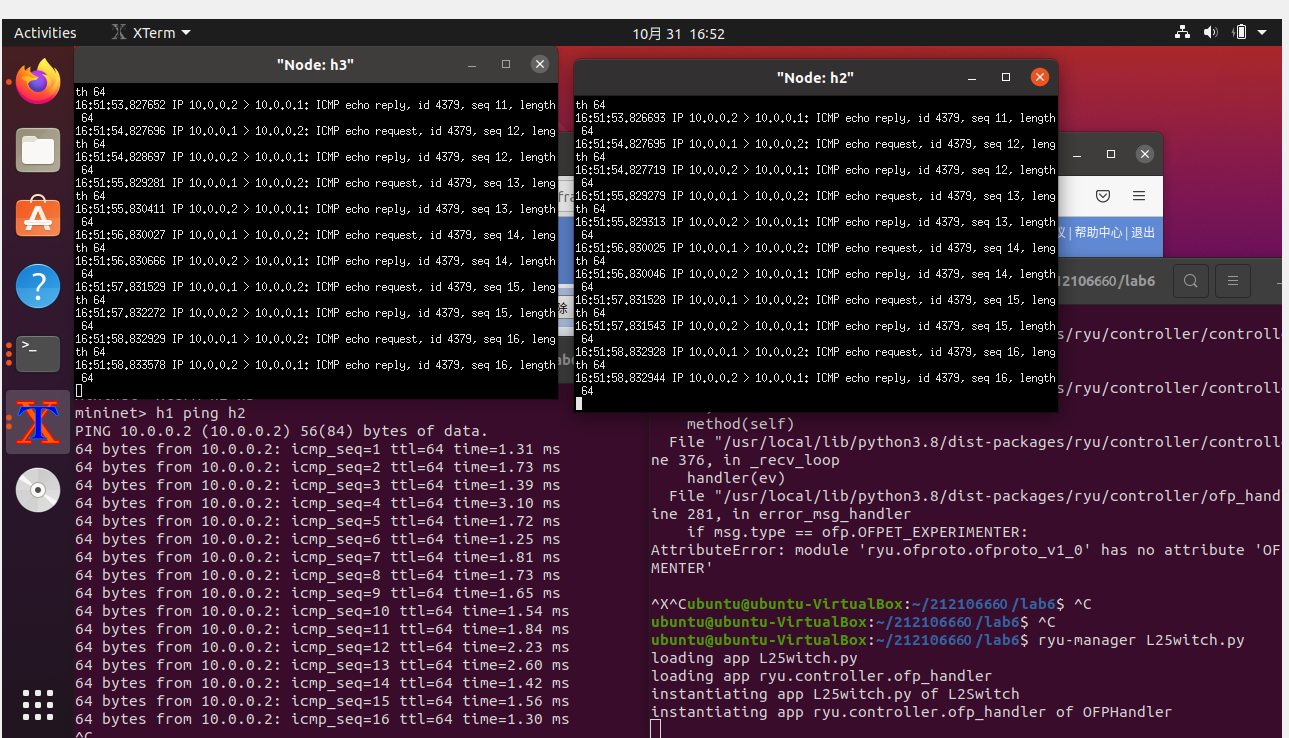Click the volume speaker icon in top bar
This screenshot has height=738, width=1289.
pyautogui.click(x=1210, y=32)
